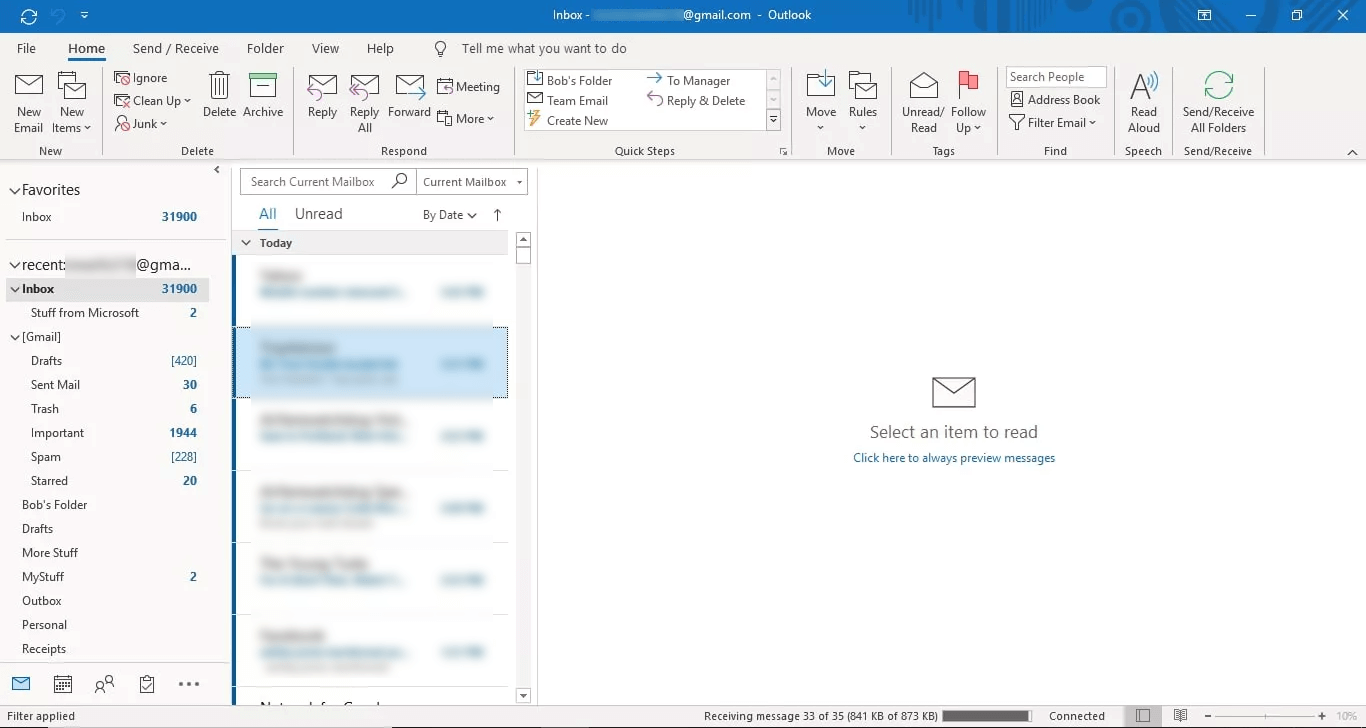1366x728 pixels.
Task: Switch to Mail view icon
Action: (21, 684)
